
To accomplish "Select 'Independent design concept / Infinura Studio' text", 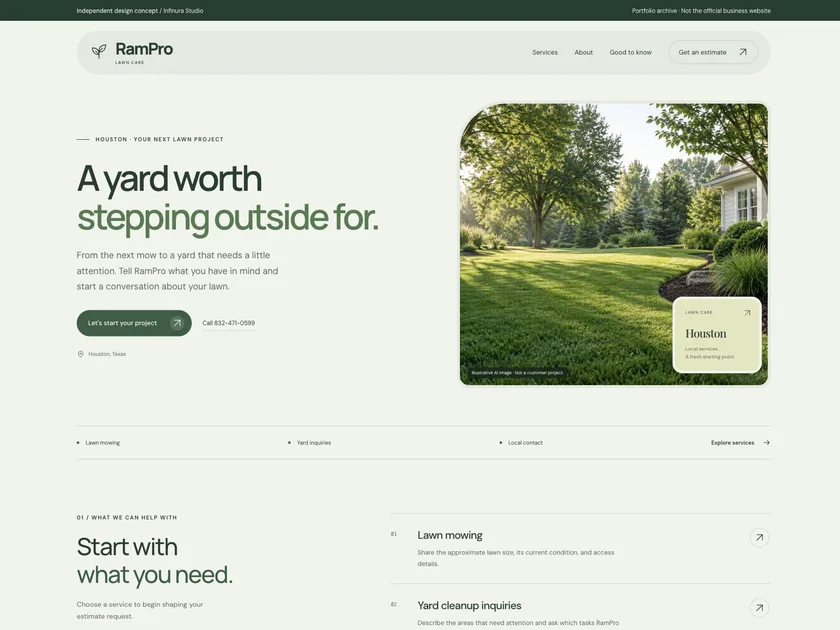I will coord(140,11).
